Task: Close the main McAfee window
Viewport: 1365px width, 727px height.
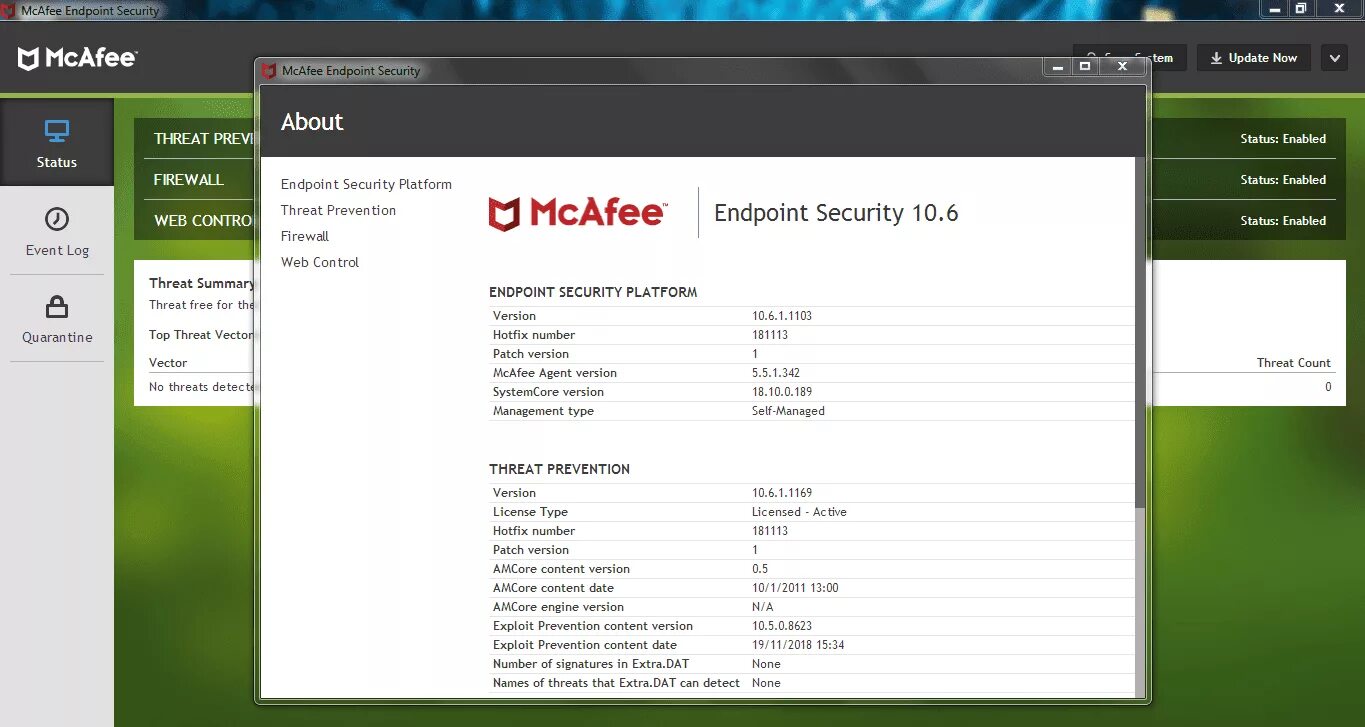Action: (x=1338, y=8)
